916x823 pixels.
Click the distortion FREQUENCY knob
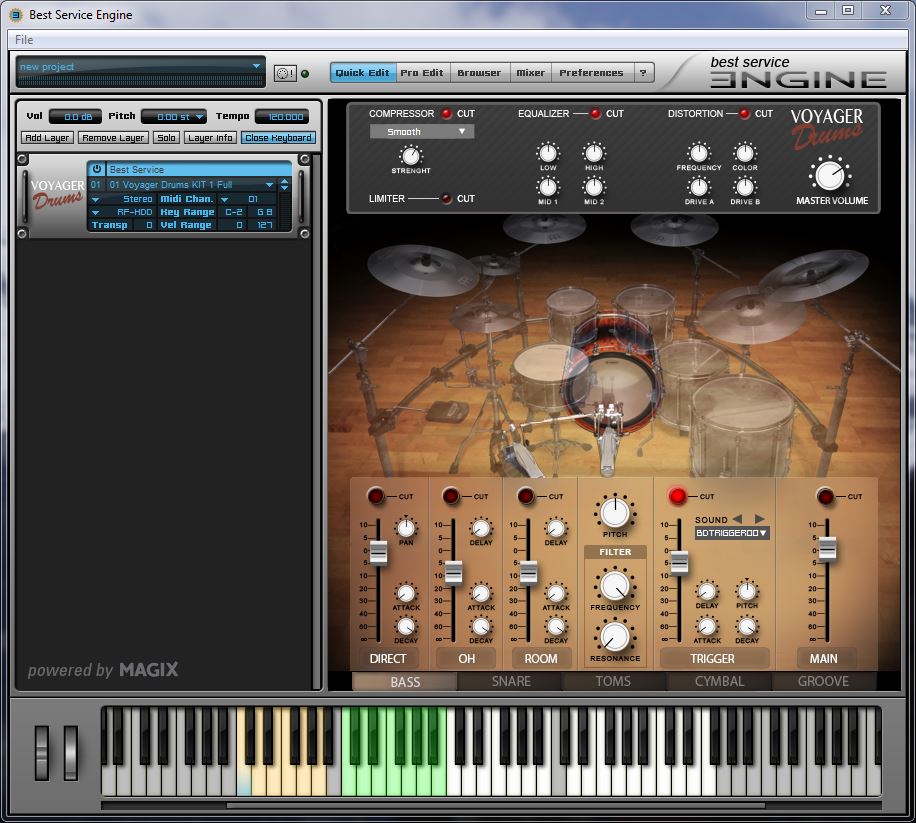click(699, 153)
